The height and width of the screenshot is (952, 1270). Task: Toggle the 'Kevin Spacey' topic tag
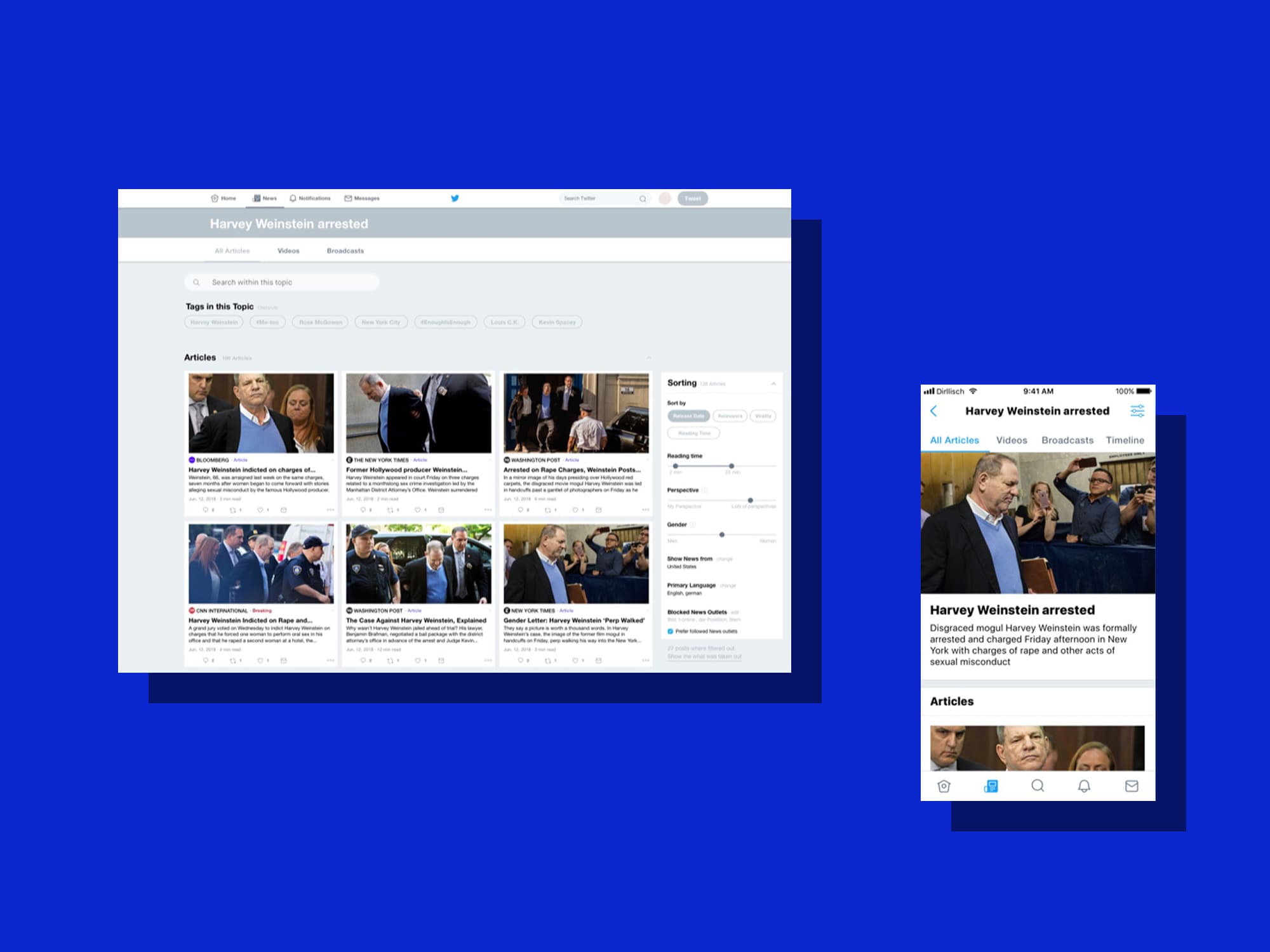click(557, 322)
